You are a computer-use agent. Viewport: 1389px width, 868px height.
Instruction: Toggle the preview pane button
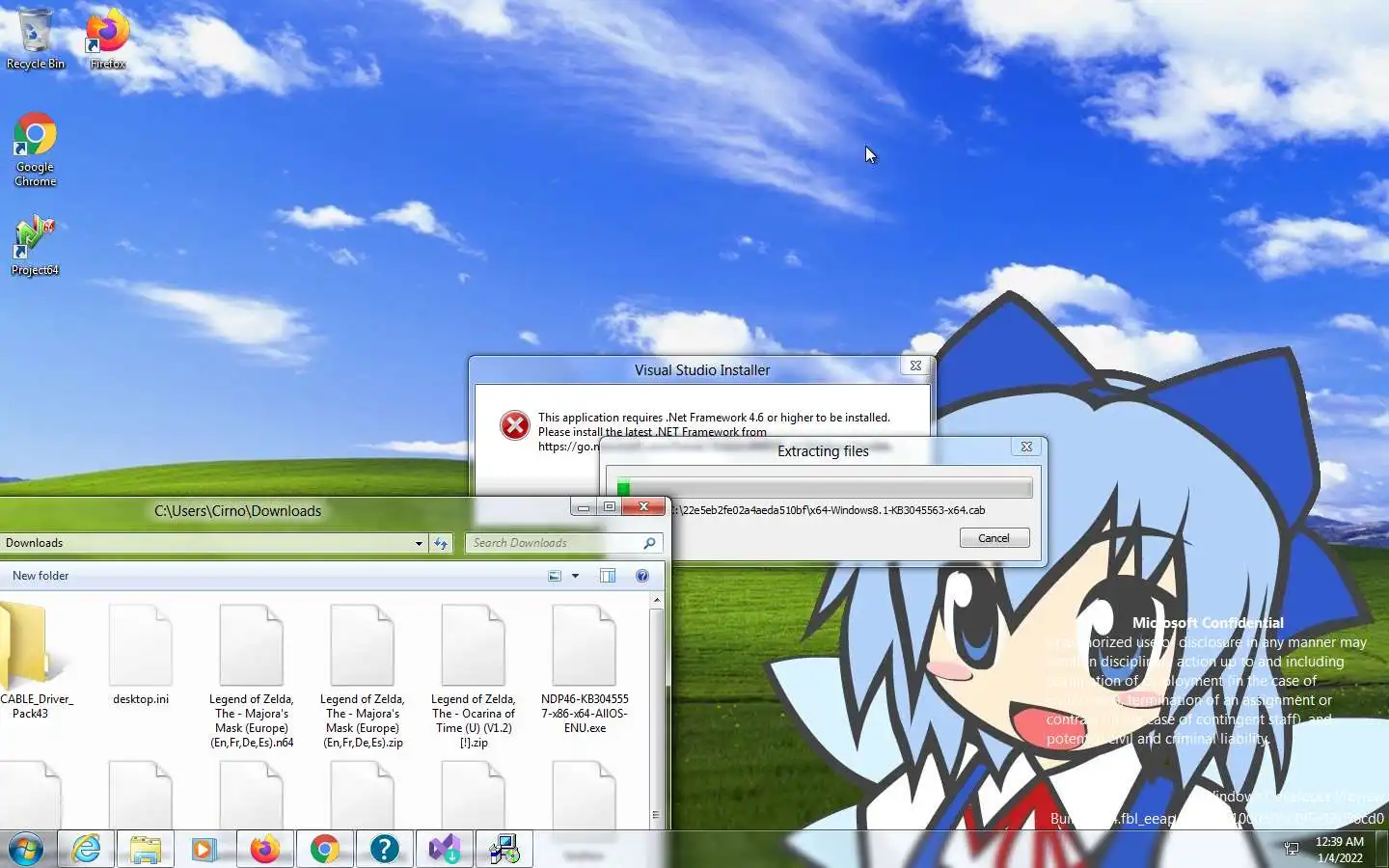pyautogui.click(x=608, y=576)
